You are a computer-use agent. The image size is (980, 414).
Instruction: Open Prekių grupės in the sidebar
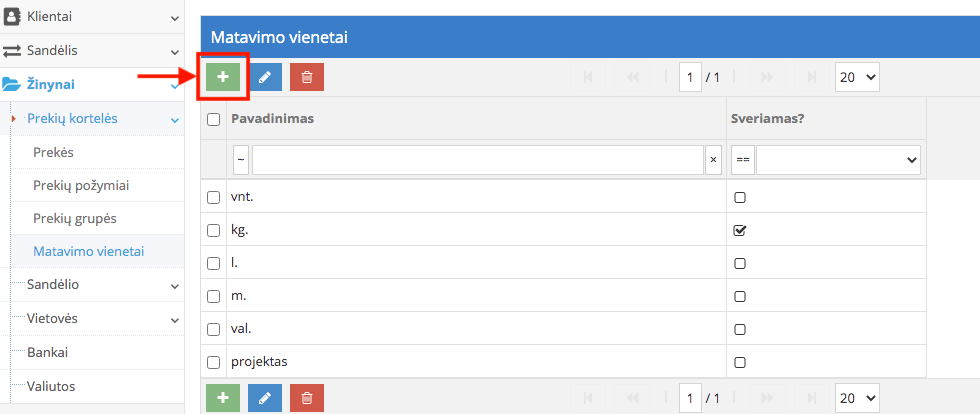click(x=75, y=218)
